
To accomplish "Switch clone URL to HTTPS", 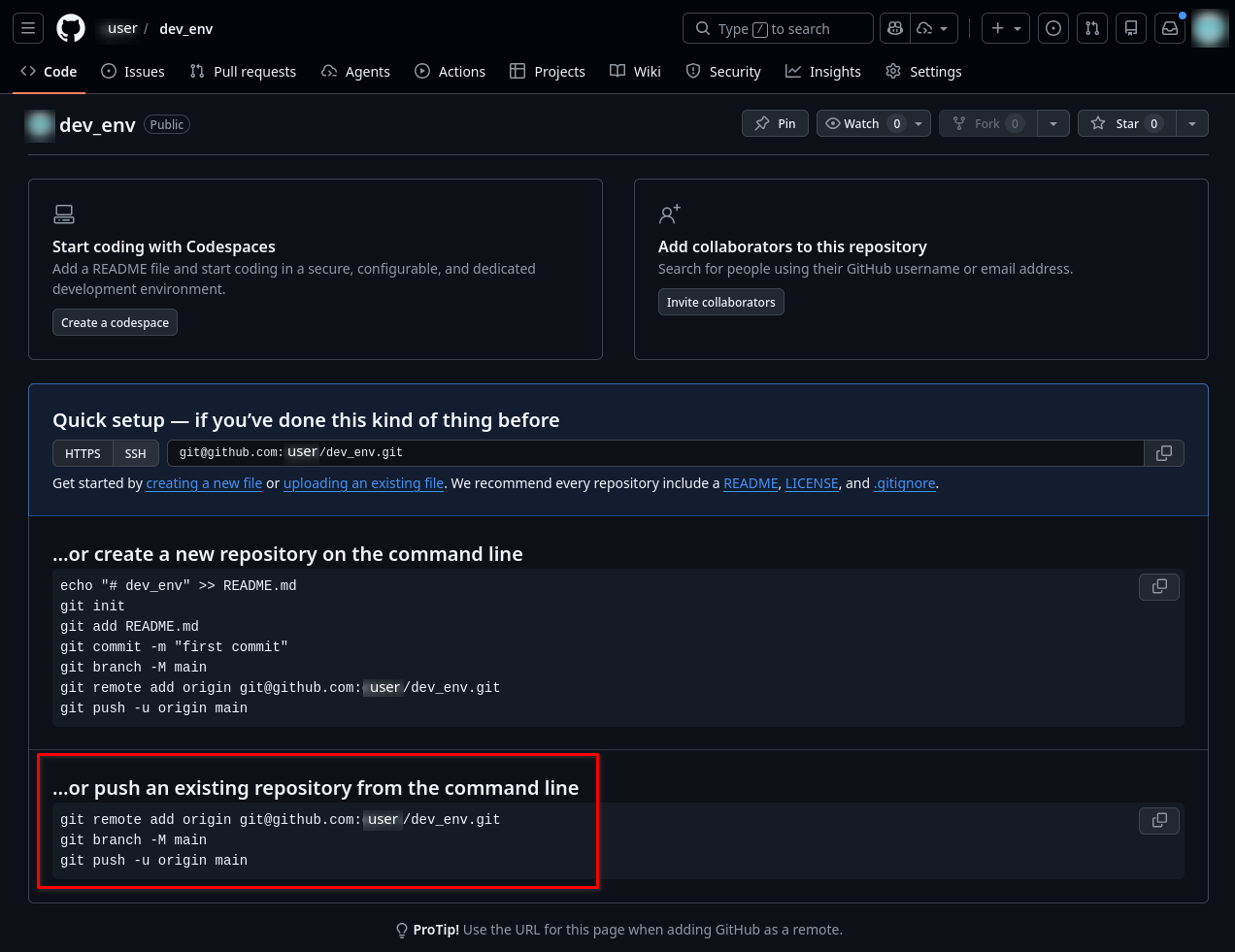I will coord(83,453).
